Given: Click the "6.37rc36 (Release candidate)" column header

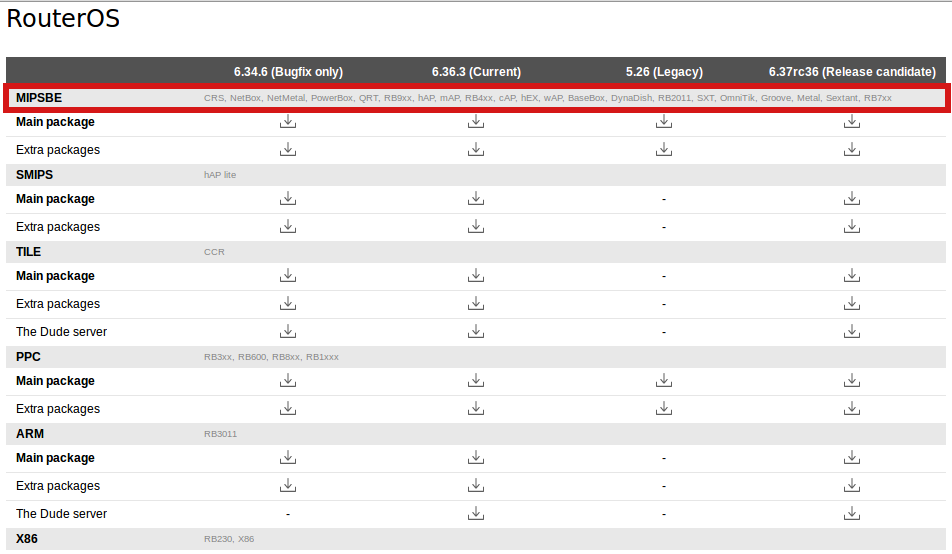Looking at the screenshot, I should point(852,72).
